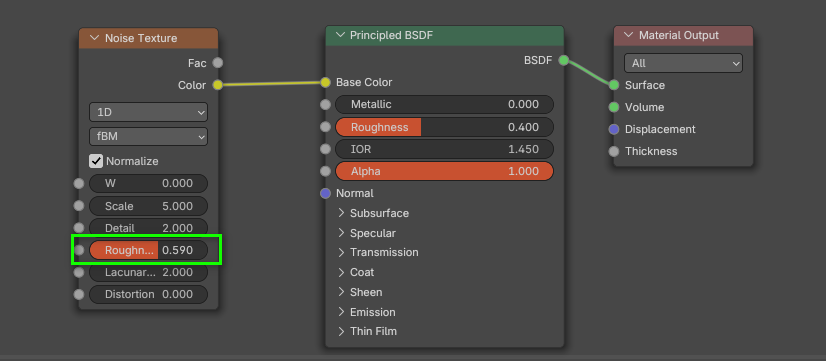The image size is (826, 361).
Task: Click the W value field 0.000
Action: click(149, 183)
